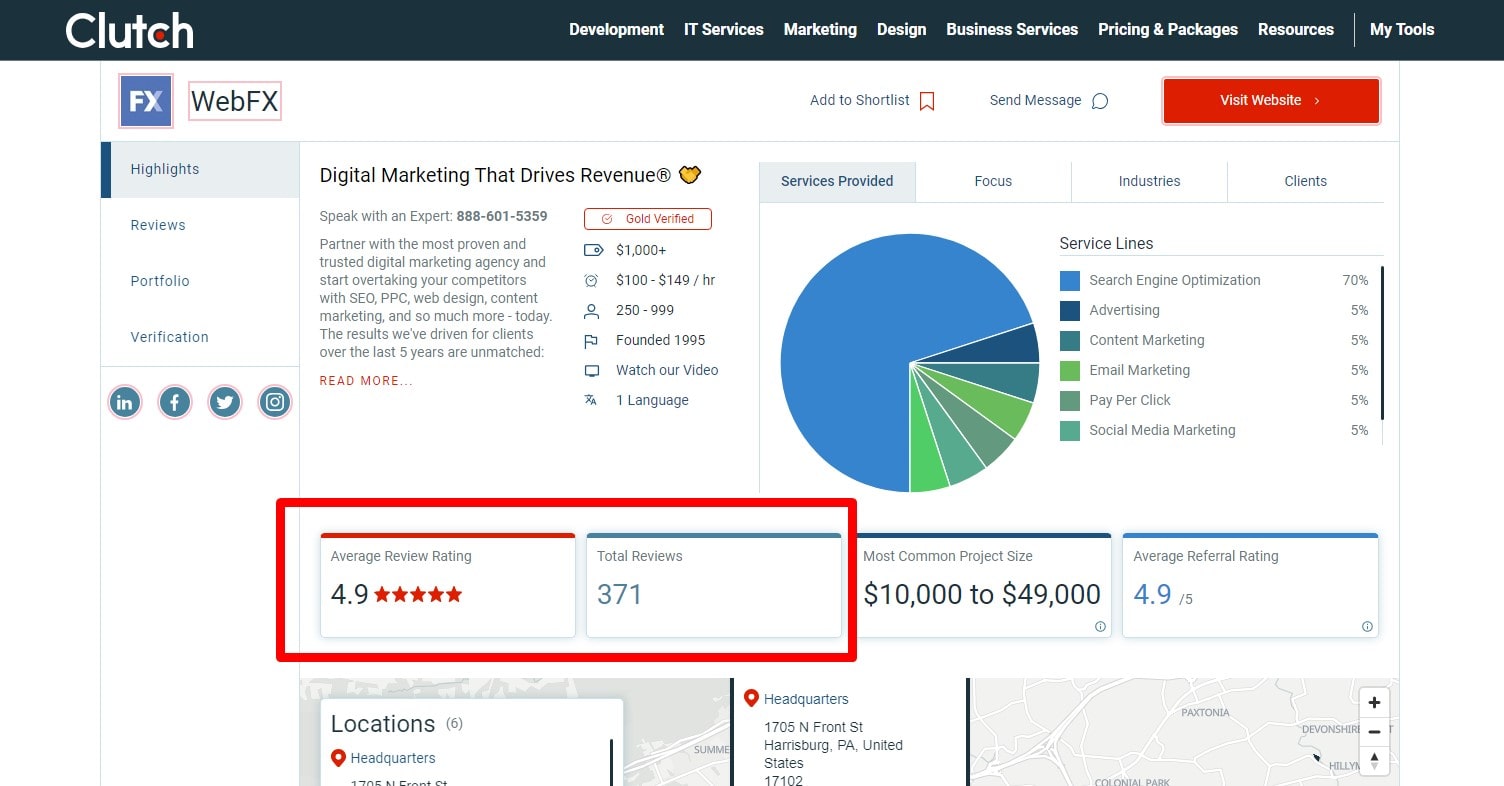The width and height of the screenshot is (1504, 786).
Task: Click the Add to Shortlist bookmark icon
Action: point(927,101)
